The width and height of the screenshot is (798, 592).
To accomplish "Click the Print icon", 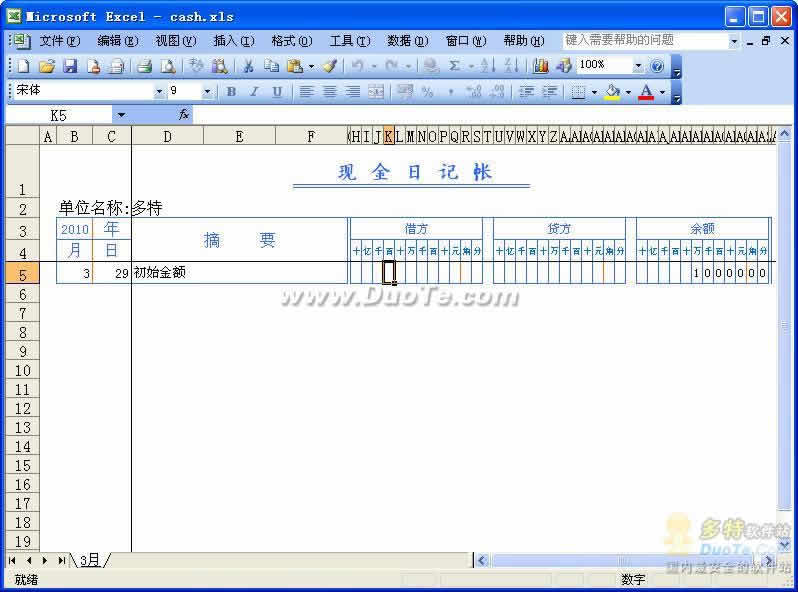I will tap(143, 66).
